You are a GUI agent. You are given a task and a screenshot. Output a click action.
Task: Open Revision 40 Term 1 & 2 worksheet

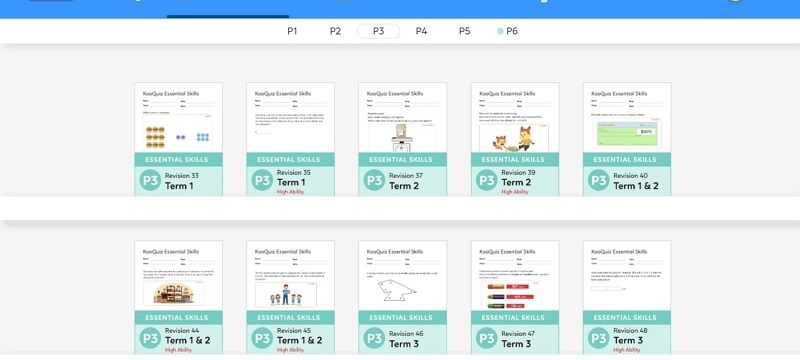pyautogui.click(x=627, y=139)
